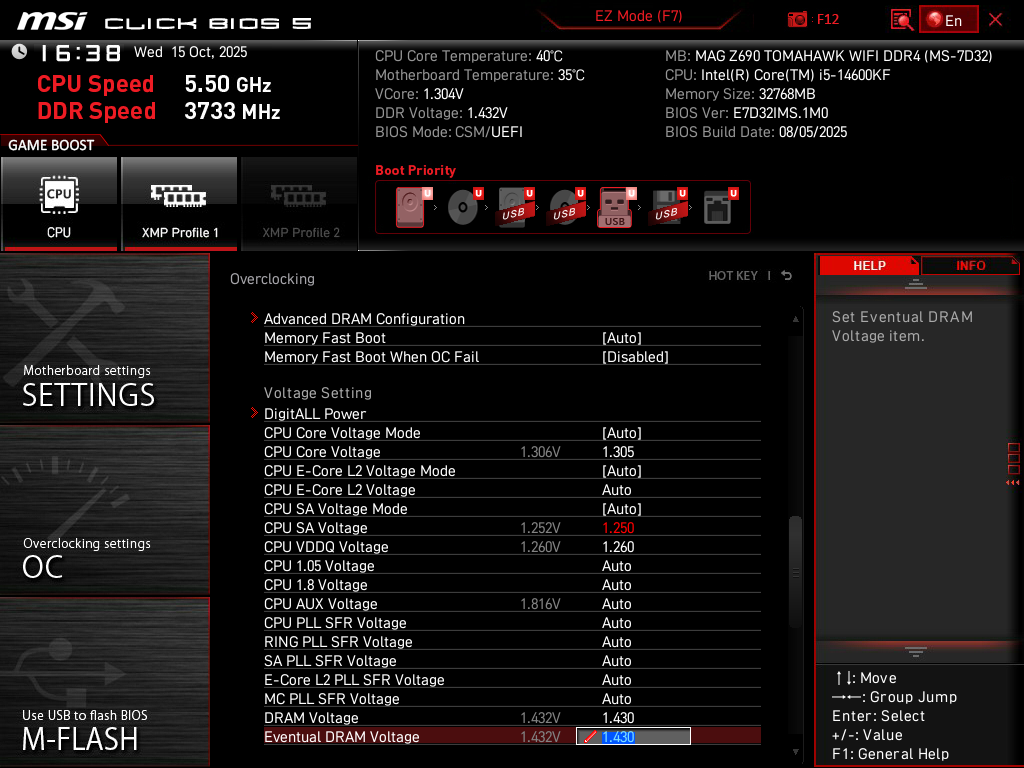Select the RING PLL SFR Voltage row
The width and height of the screenshot is (1024, 768).
512,641
